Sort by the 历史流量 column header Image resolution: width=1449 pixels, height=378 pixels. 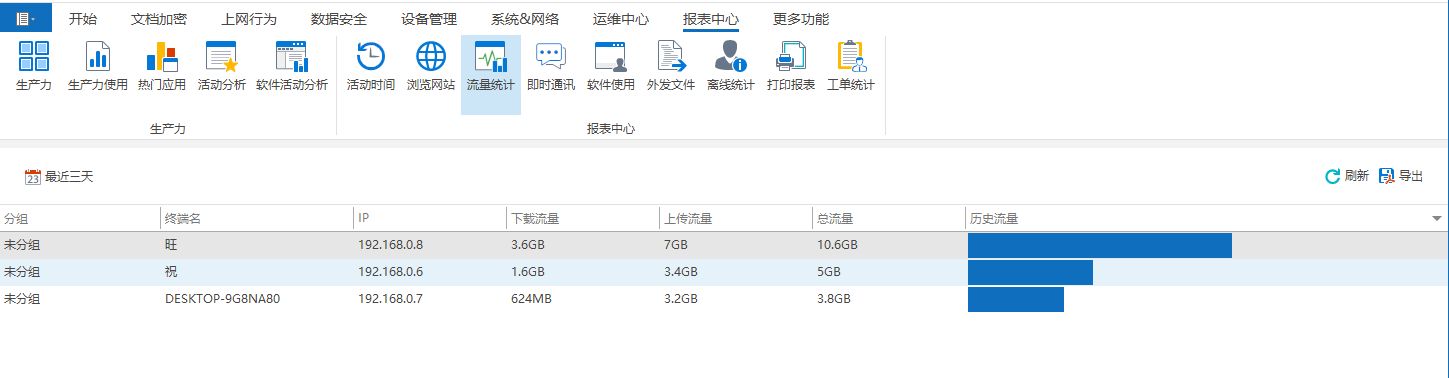pos(1207,218)
